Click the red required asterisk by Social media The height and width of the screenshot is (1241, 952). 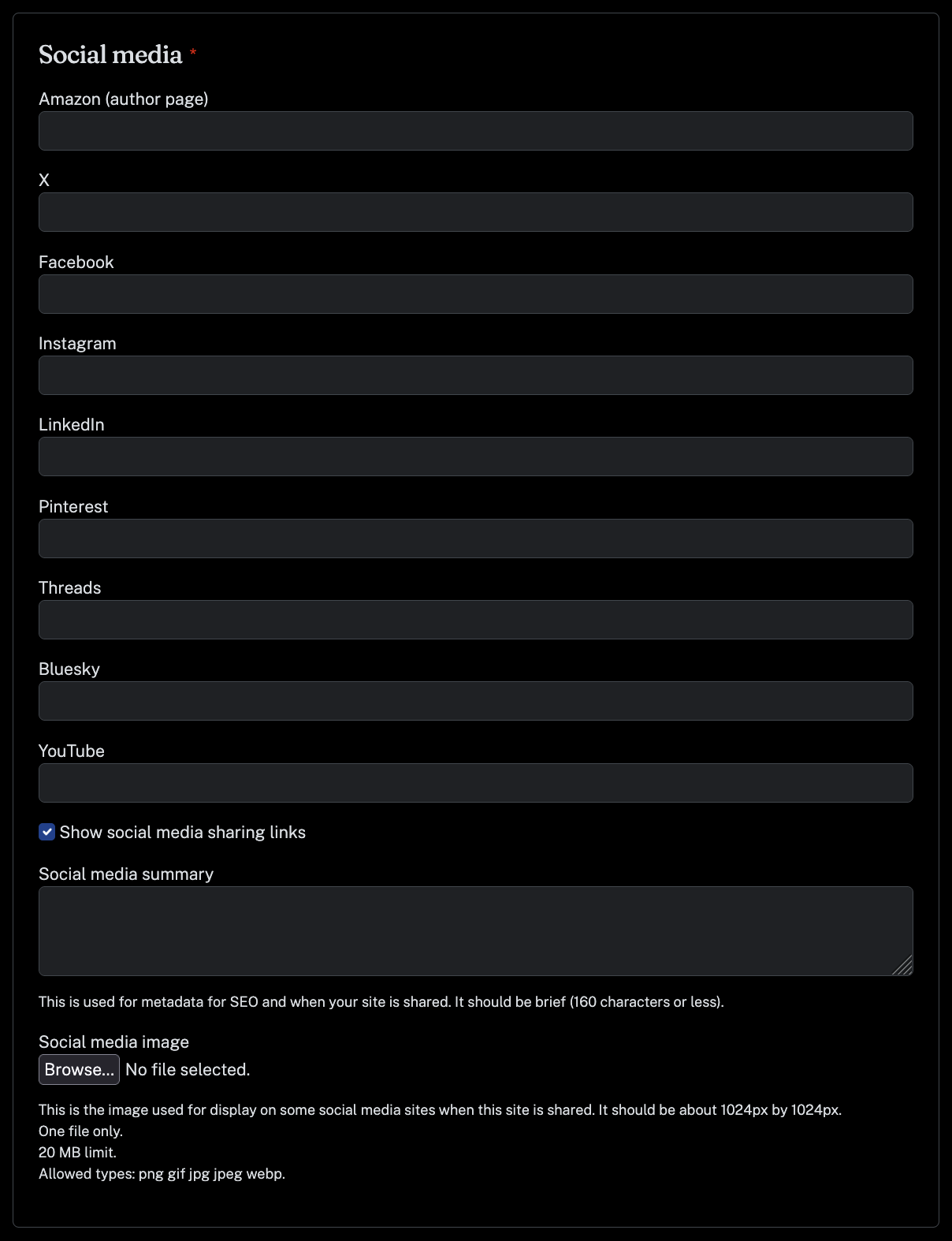tap(193, 52)
